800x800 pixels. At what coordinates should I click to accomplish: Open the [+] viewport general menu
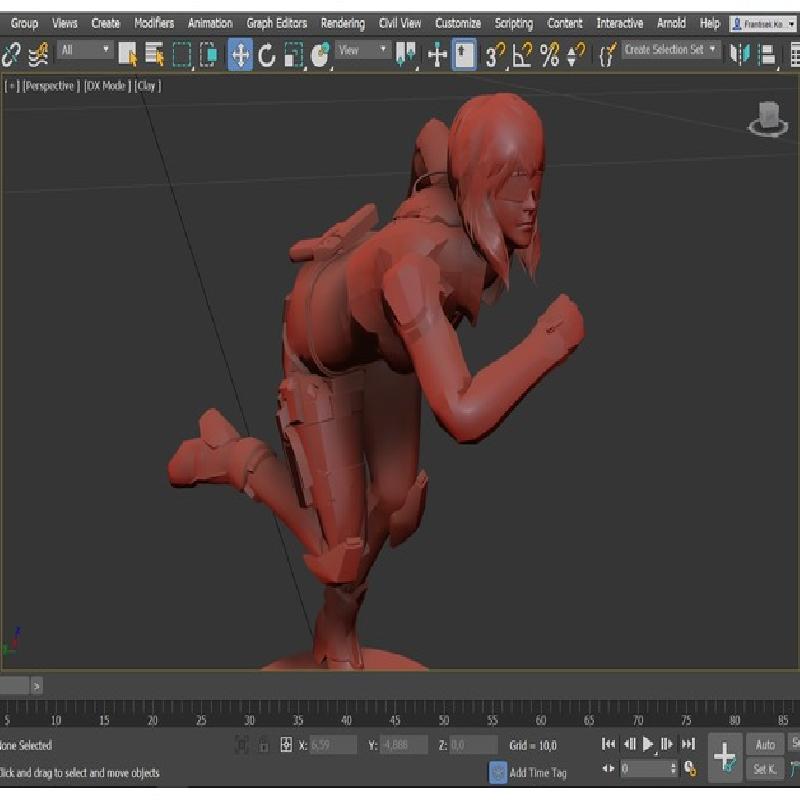click(12, 86)
